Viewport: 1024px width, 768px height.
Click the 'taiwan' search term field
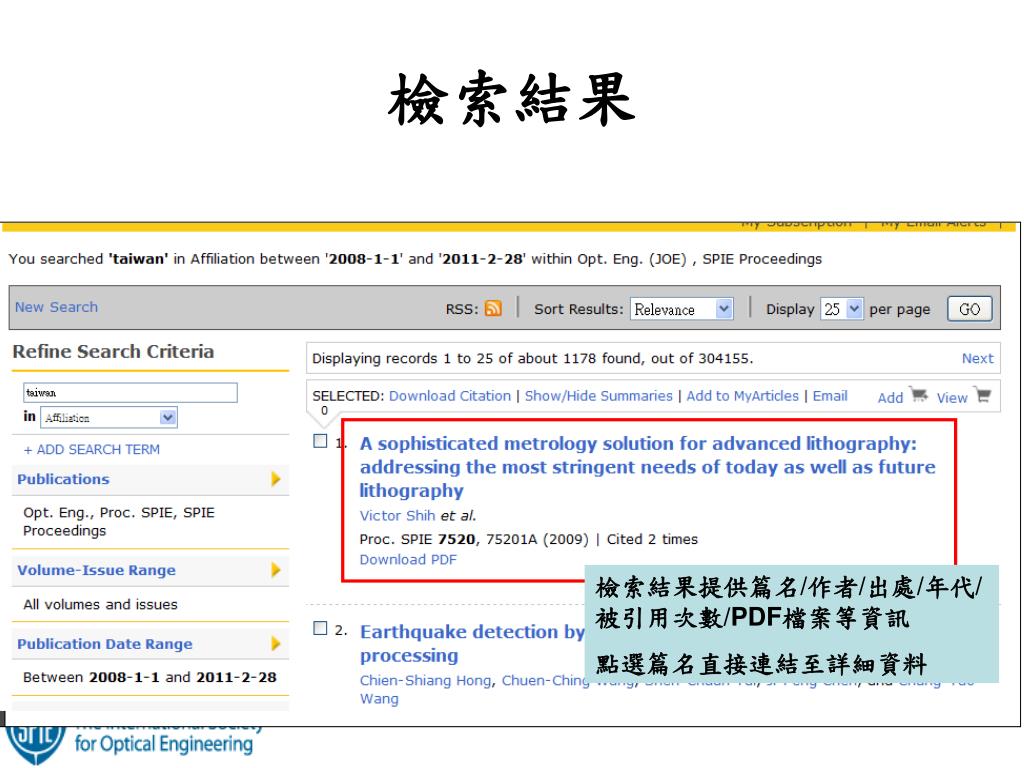tap(130, 392)
